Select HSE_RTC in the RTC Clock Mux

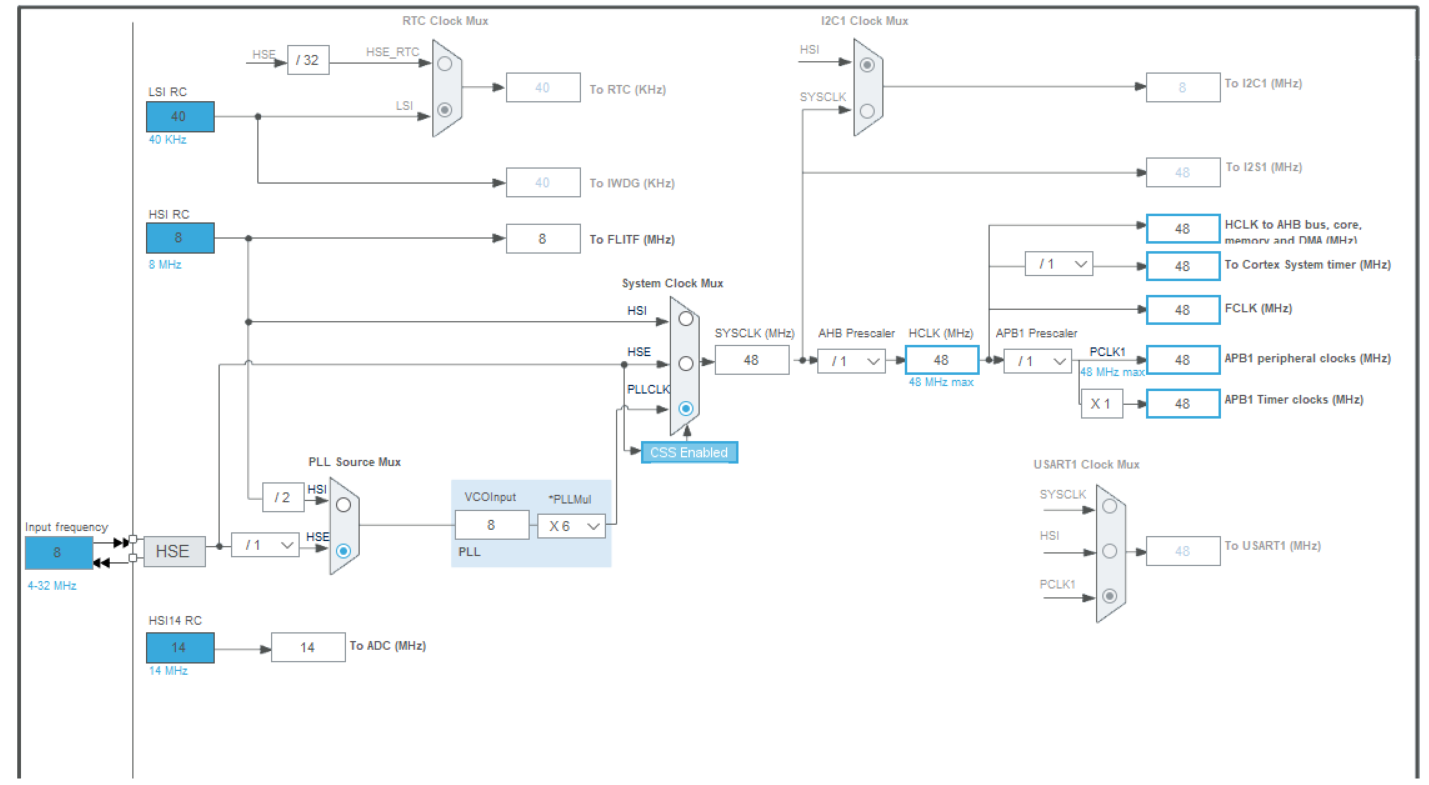(445, 62)
